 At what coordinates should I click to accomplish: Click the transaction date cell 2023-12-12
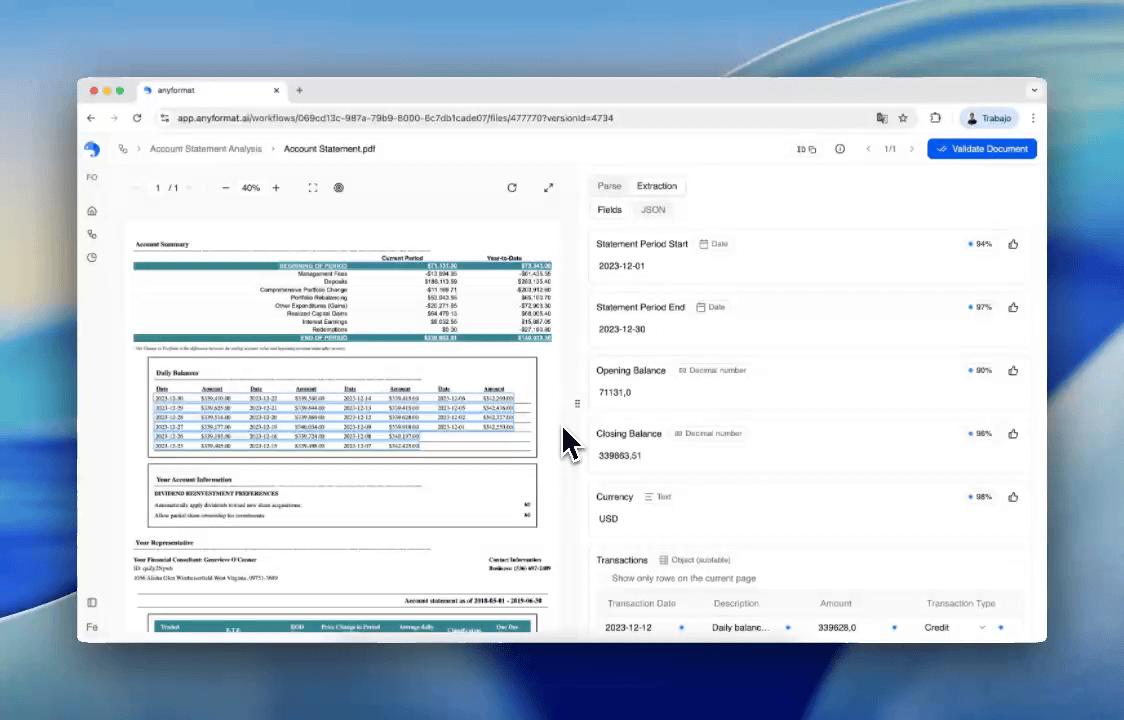628,627
